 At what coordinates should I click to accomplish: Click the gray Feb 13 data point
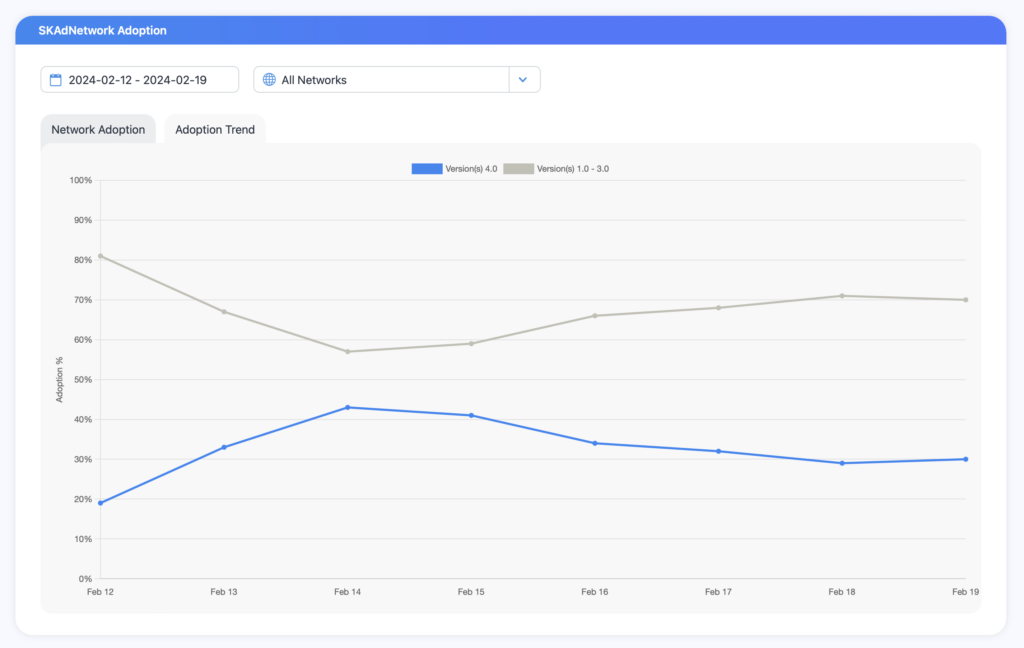pyautogui.click(x=224, y=312)
